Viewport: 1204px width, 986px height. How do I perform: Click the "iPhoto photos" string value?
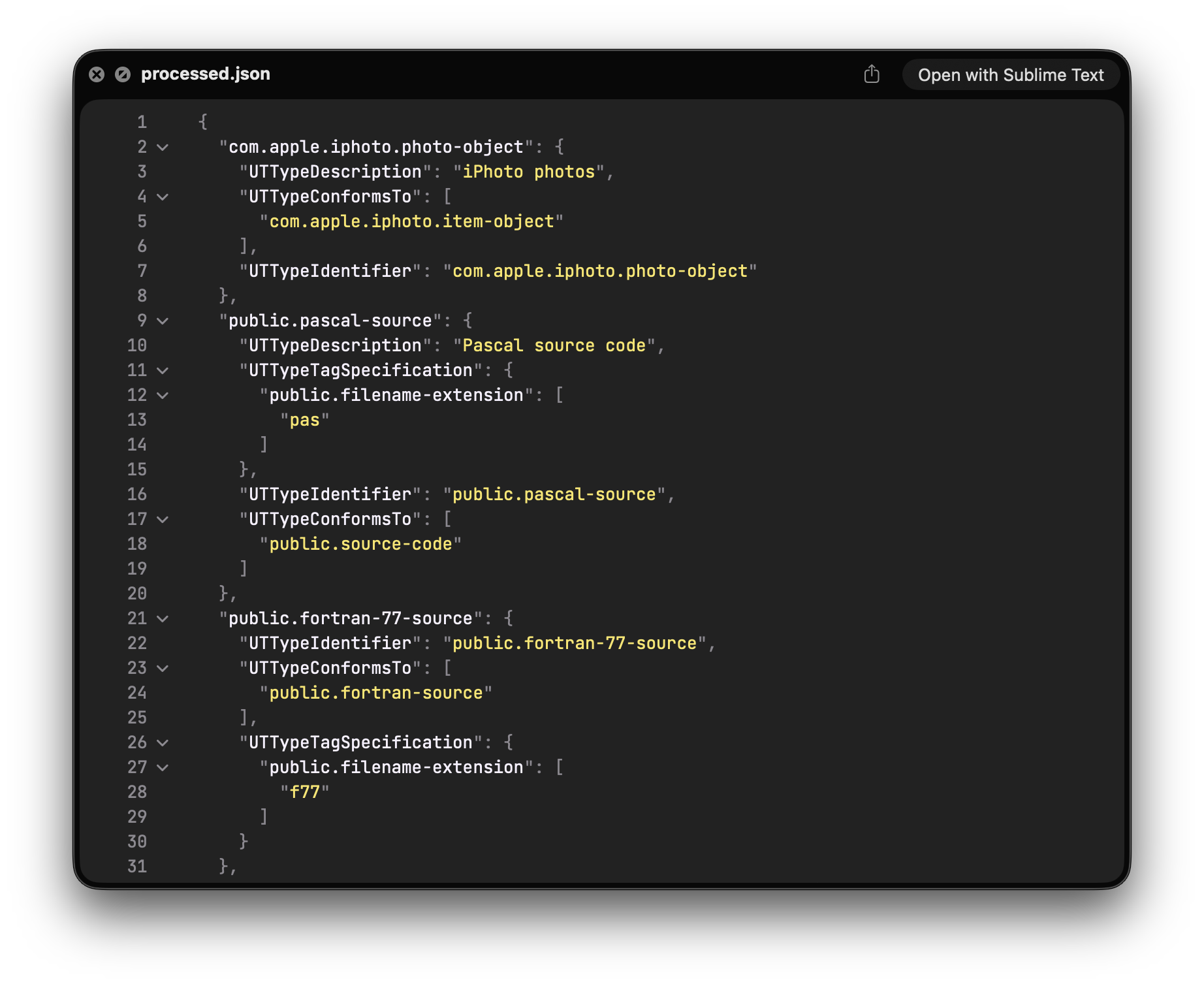pyautogui.click(x=529, y=172)
